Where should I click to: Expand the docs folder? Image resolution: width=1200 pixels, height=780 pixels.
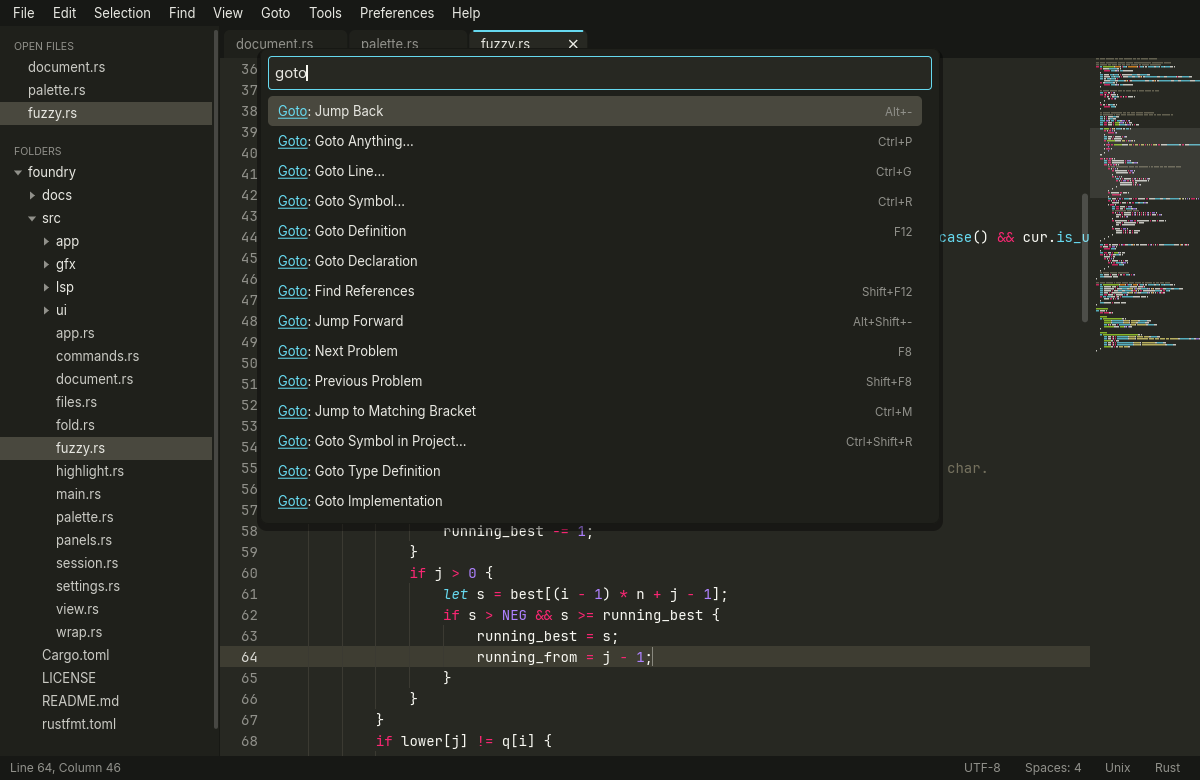32,195
